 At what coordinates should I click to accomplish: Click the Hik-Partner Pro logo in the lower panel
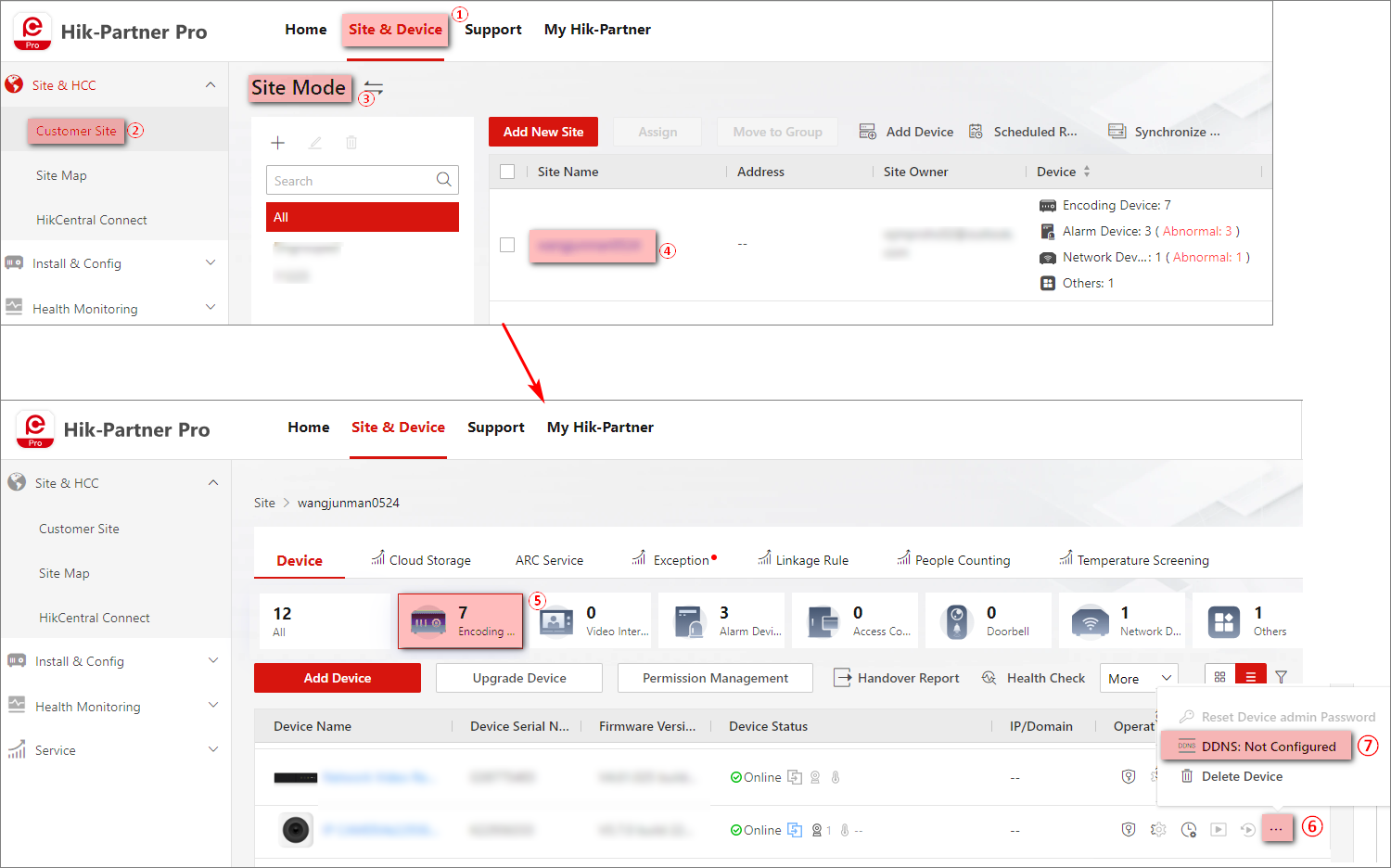[x=35, y=429]
